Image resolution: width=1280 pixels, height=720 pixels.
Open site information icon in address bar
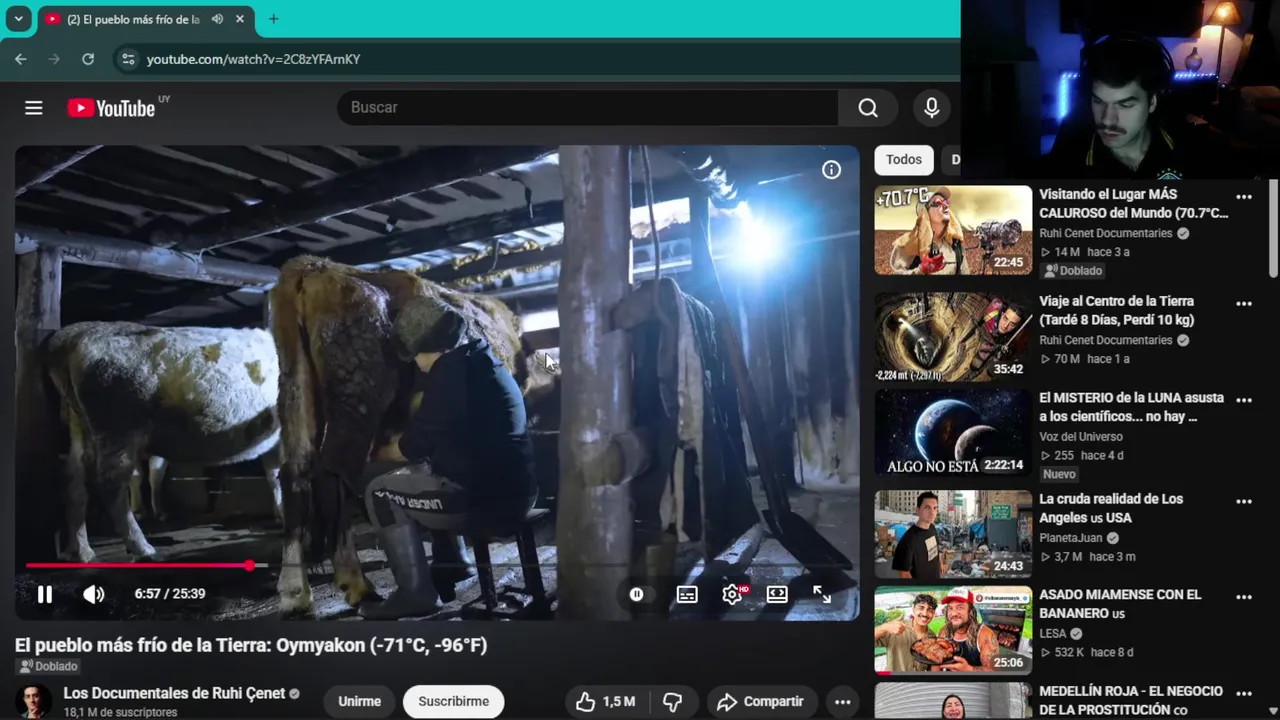pos(127,60)
